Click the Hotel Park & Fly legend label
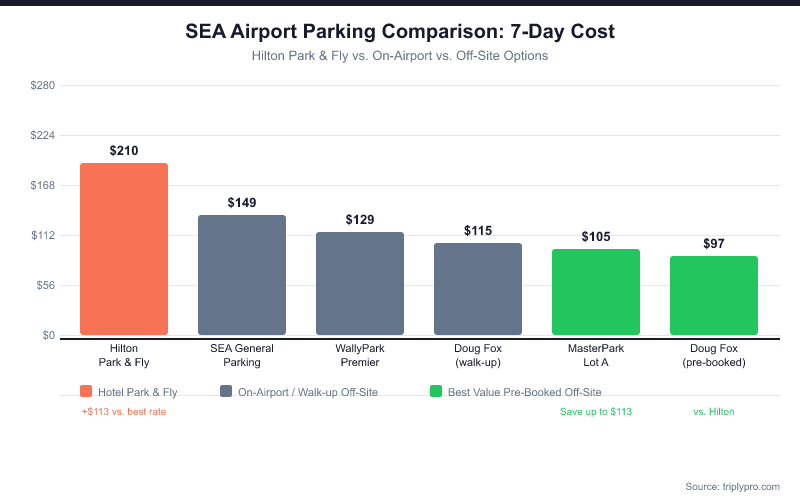The height and width of the screenshot is (500, 800). (138, 392)
